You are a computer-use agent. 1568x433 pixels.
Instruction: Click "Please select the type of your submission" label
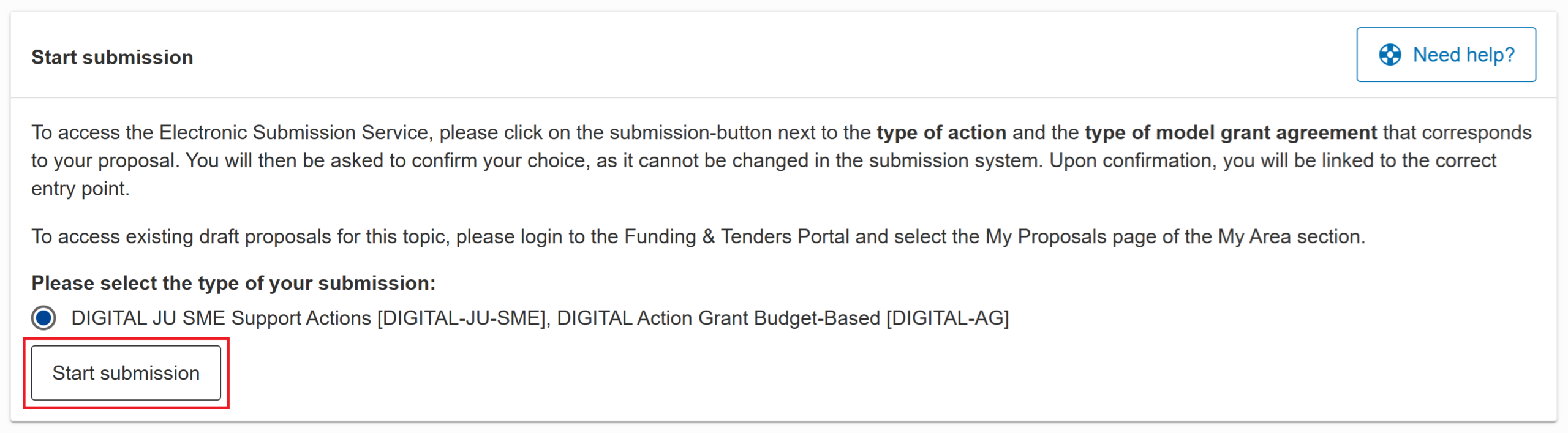tap(233, 283)
